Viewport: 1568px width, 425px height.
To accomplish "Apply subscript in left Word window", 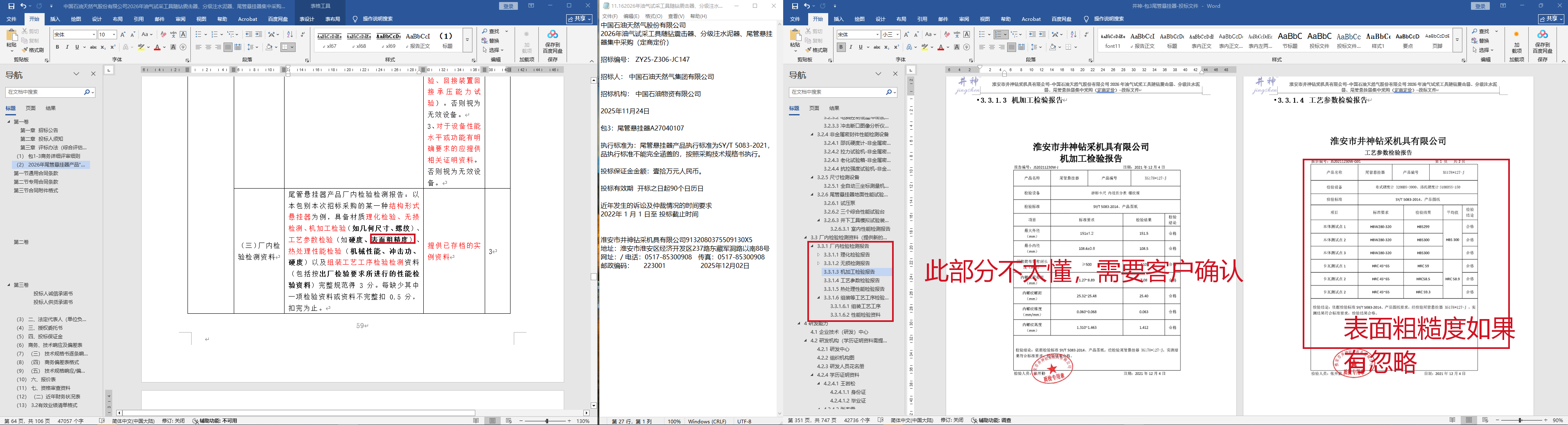I will click(x=103, y=47).
